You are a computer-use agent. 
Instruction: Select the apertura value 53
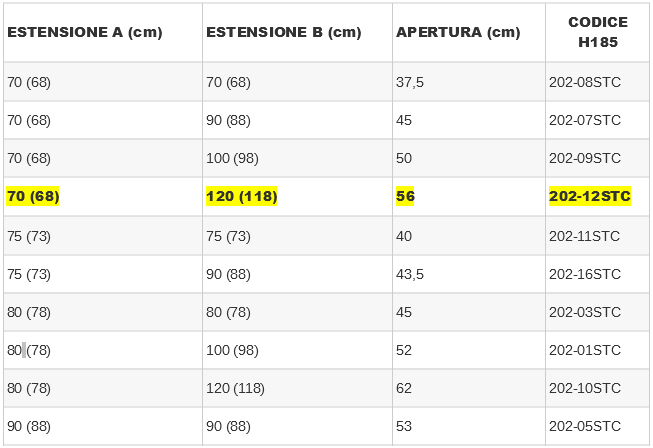(404, 426)
